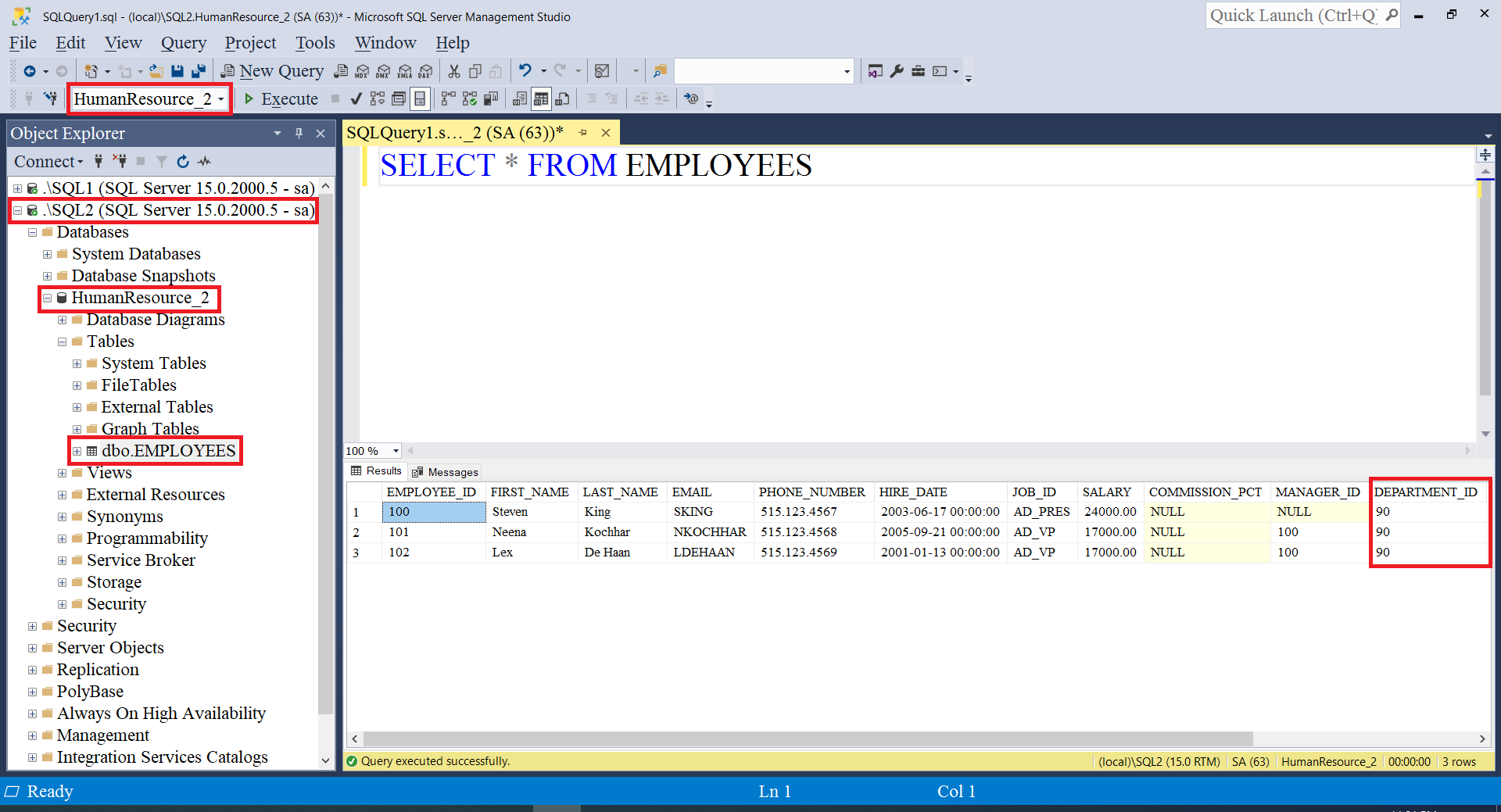Image resolution: width=1501 pixels, height=812 pixels.
Task: Refresh Object Explorer with the refresh icon
Action: [x=183, y=162]
